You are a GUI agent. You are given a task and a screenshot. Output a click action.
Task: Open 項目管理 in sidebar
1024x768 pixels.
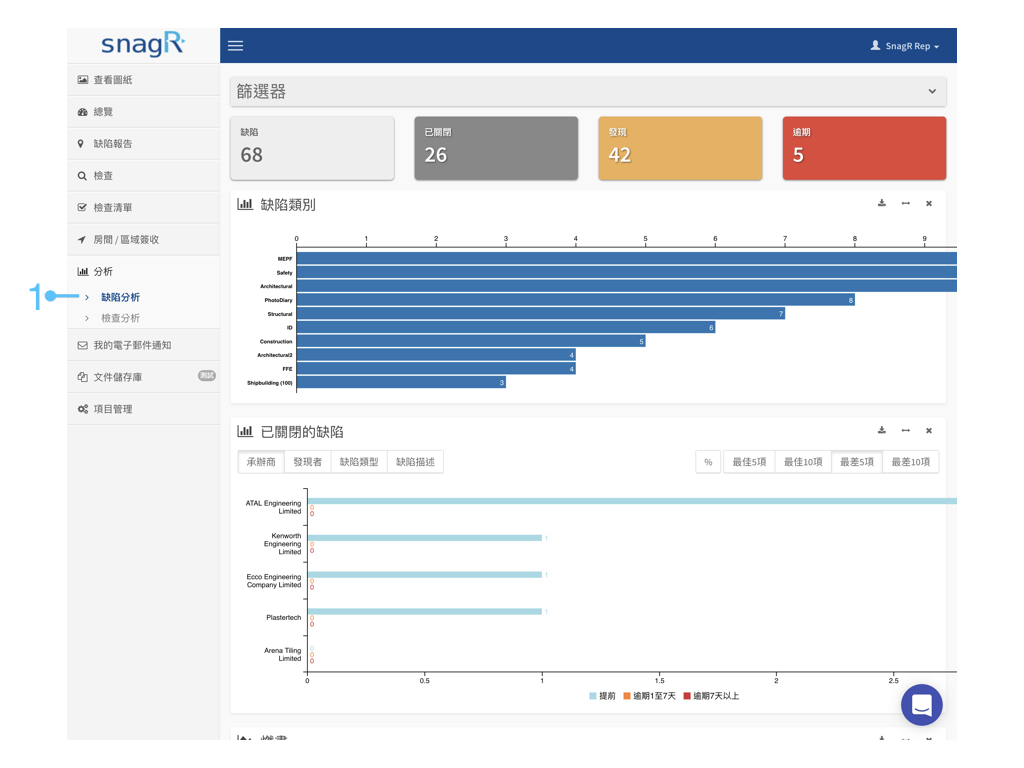click(x=143, y=409)
